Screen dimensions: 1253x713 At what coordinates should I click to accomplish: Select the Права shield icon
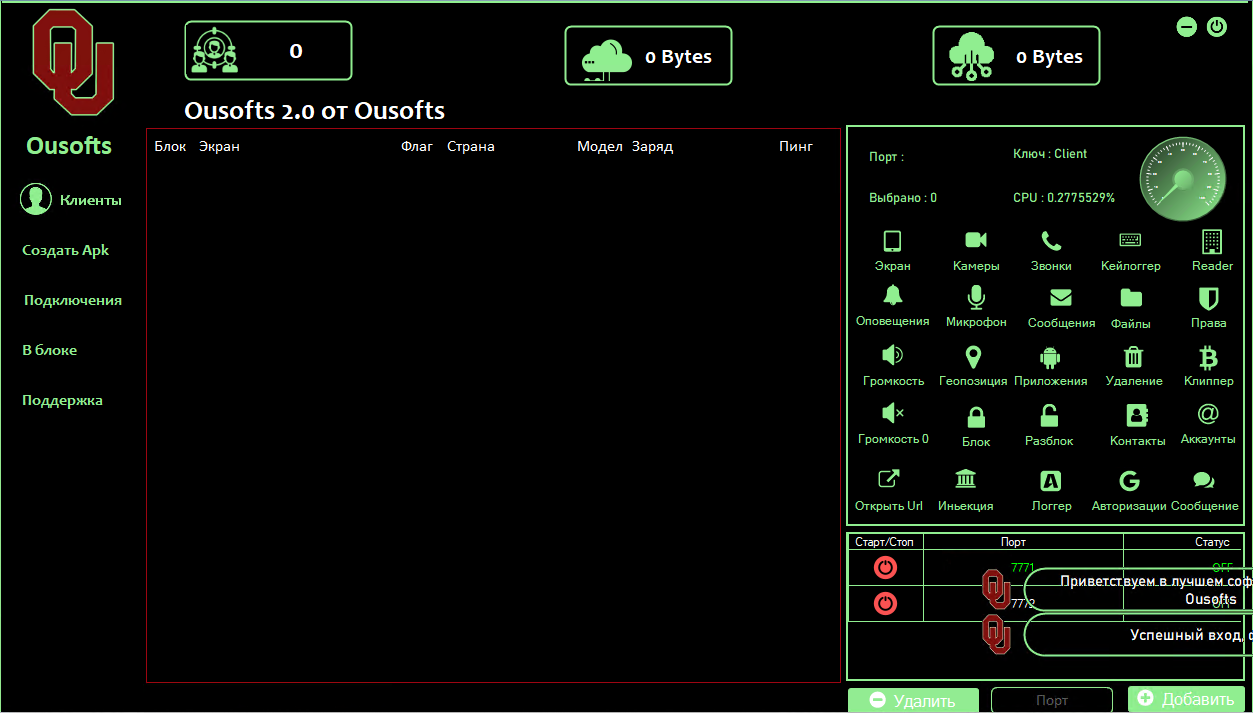[x=1208, y=298]
